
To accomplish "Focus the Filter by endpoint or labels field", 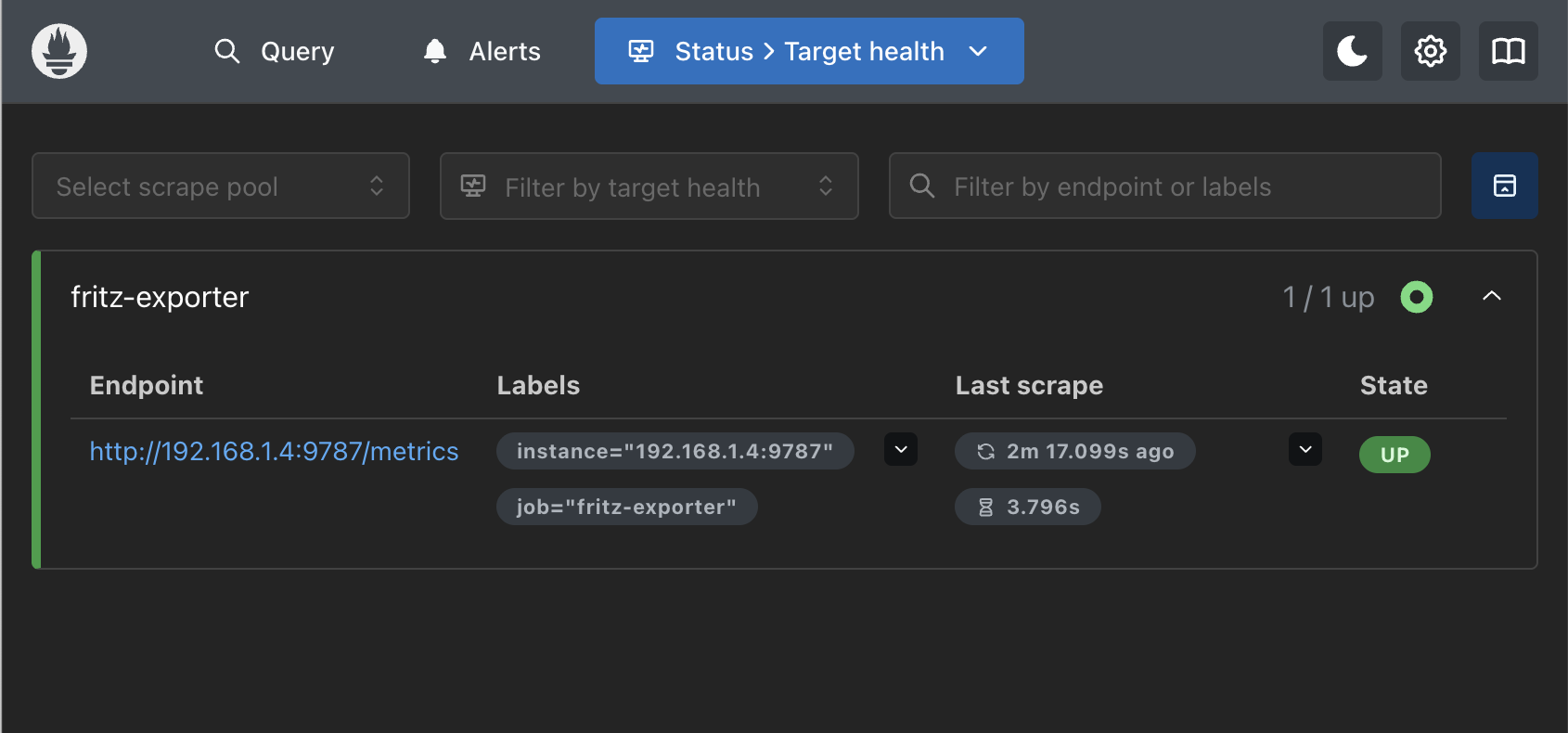I will pos(1164,186).
